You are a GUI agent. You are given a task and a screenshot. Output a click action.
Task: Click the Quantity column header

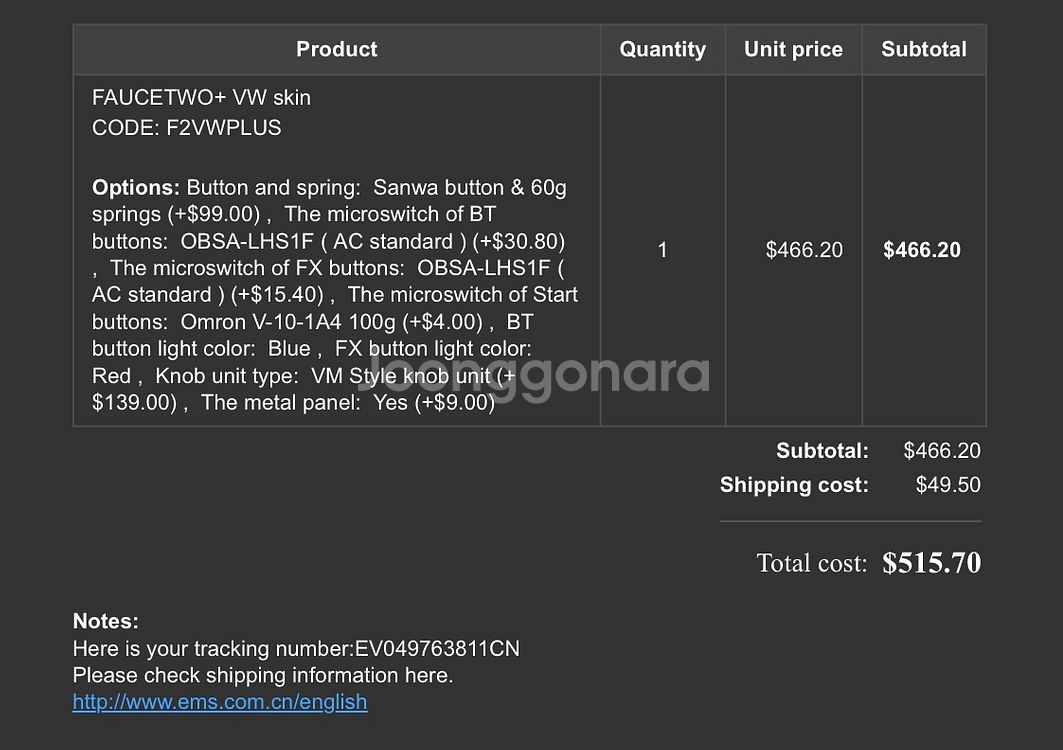(662, 50)
